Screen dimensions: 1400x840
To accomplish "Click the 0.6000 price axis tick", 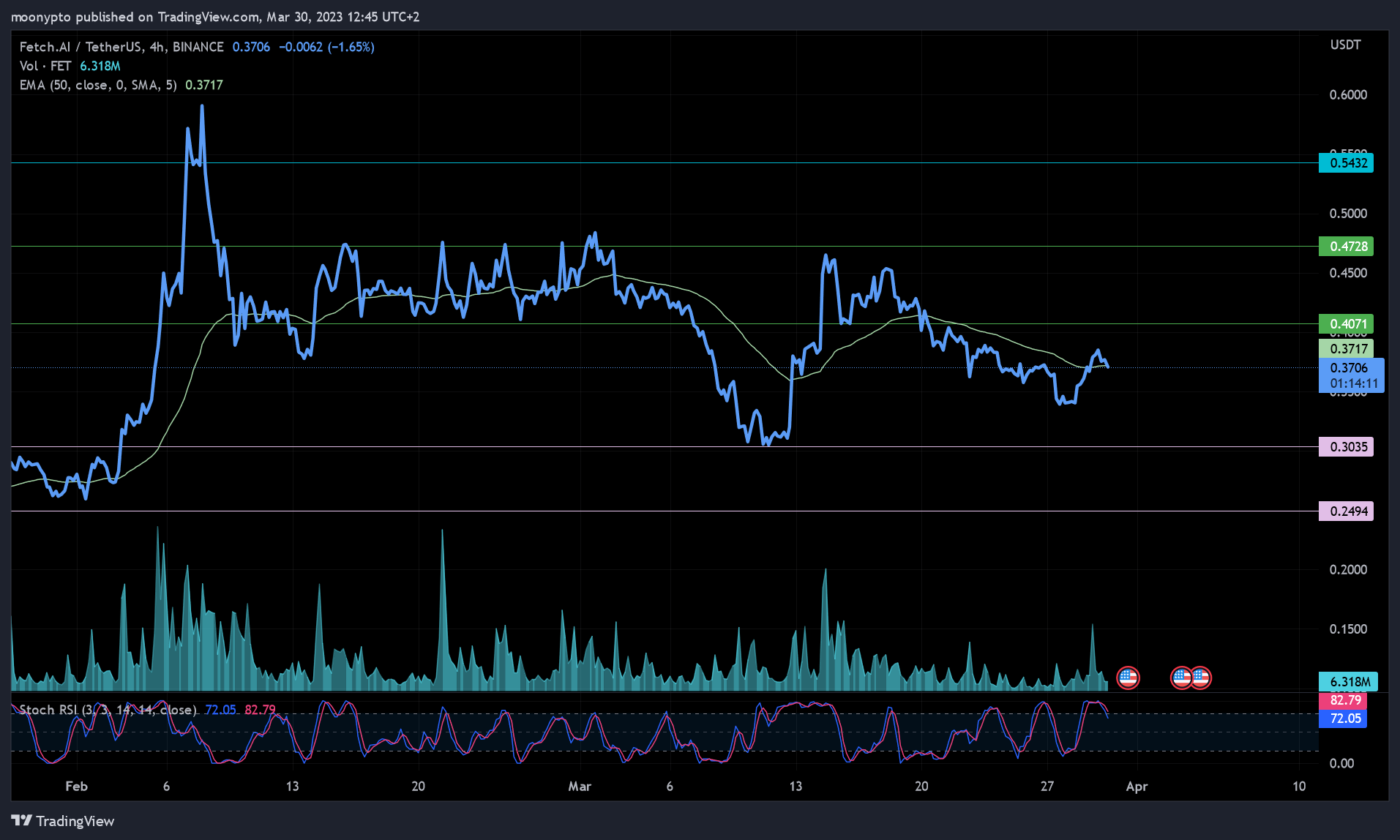I will (1348, 94).
